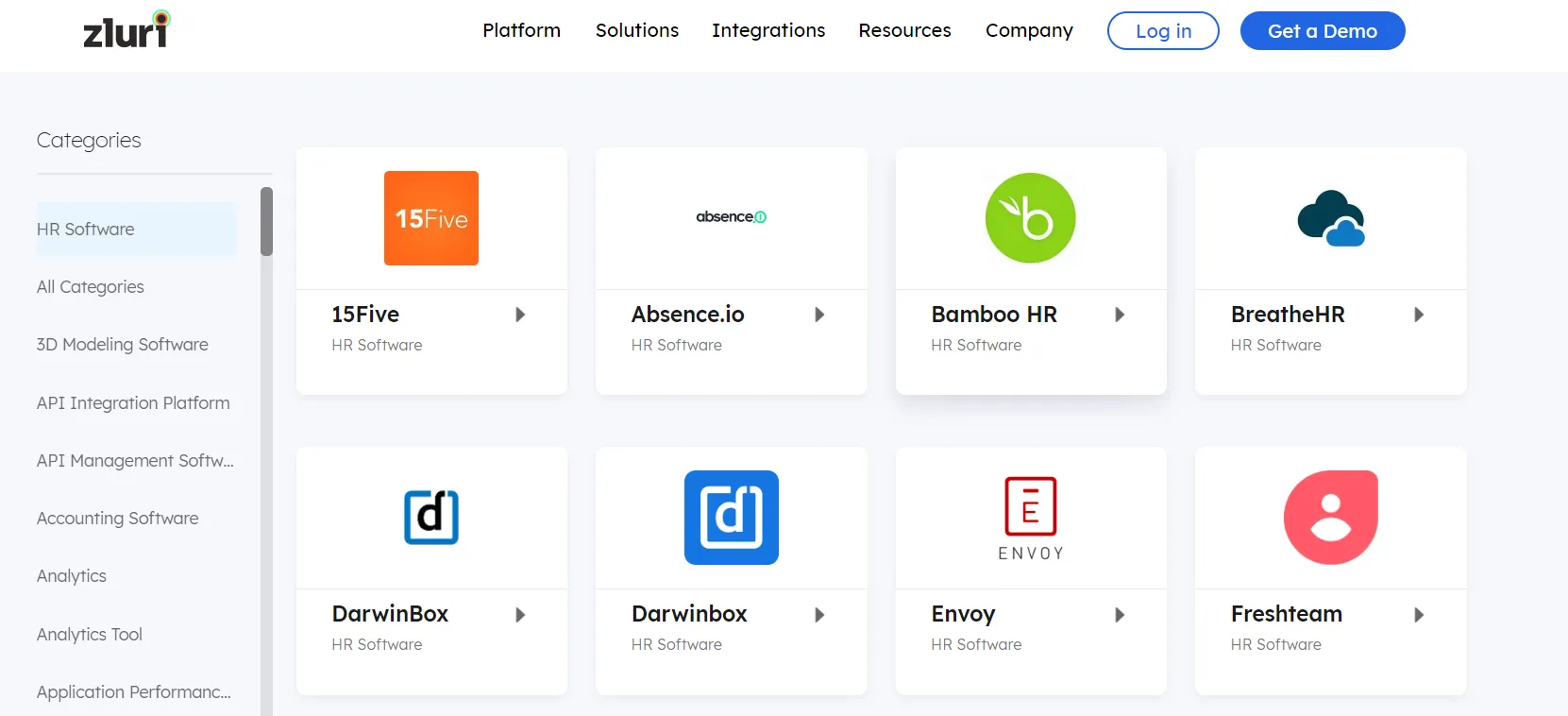
Task: Choose API Management Software category
Action: click(135, 460)
